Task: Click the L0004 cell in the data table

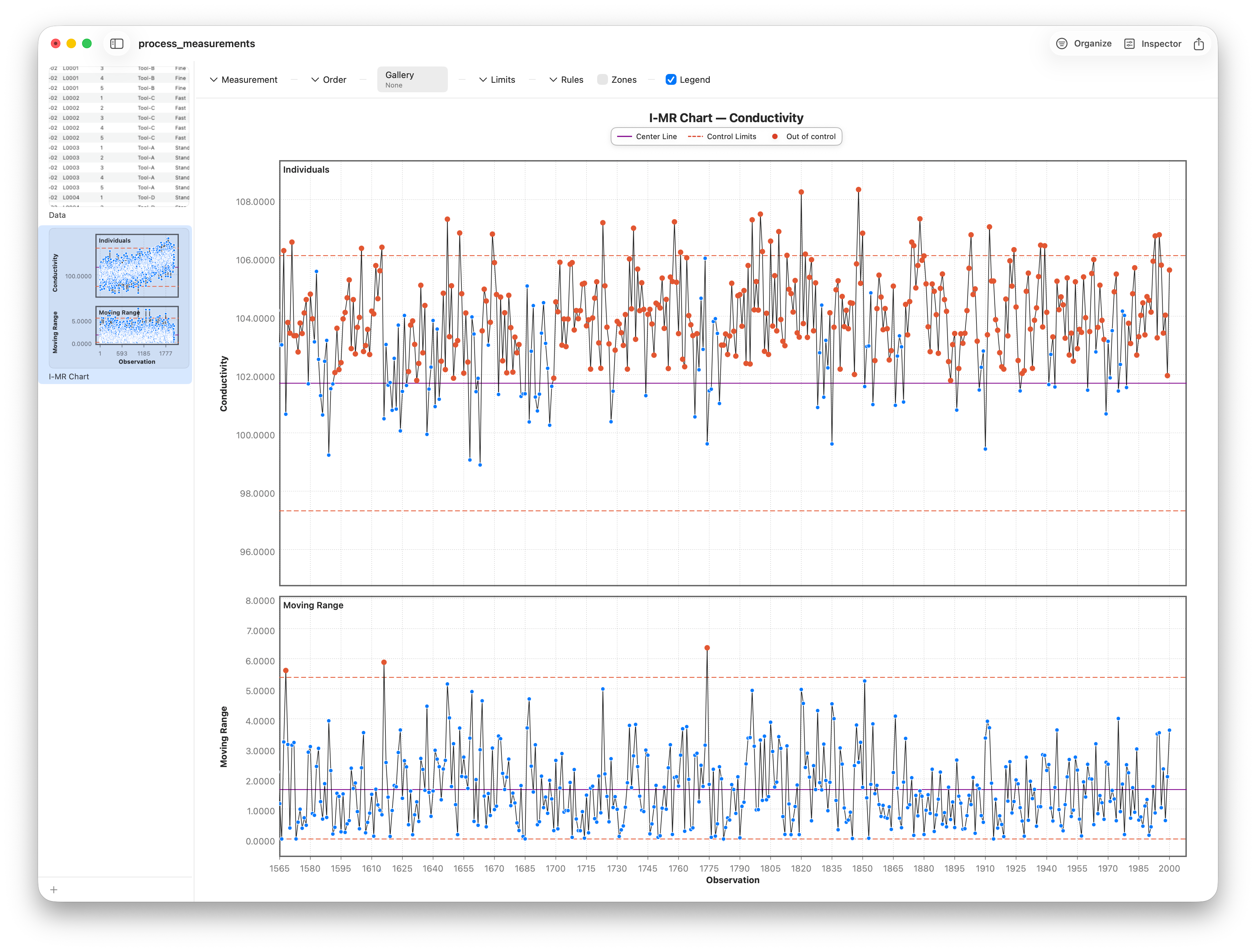Action: coord(71,197)
